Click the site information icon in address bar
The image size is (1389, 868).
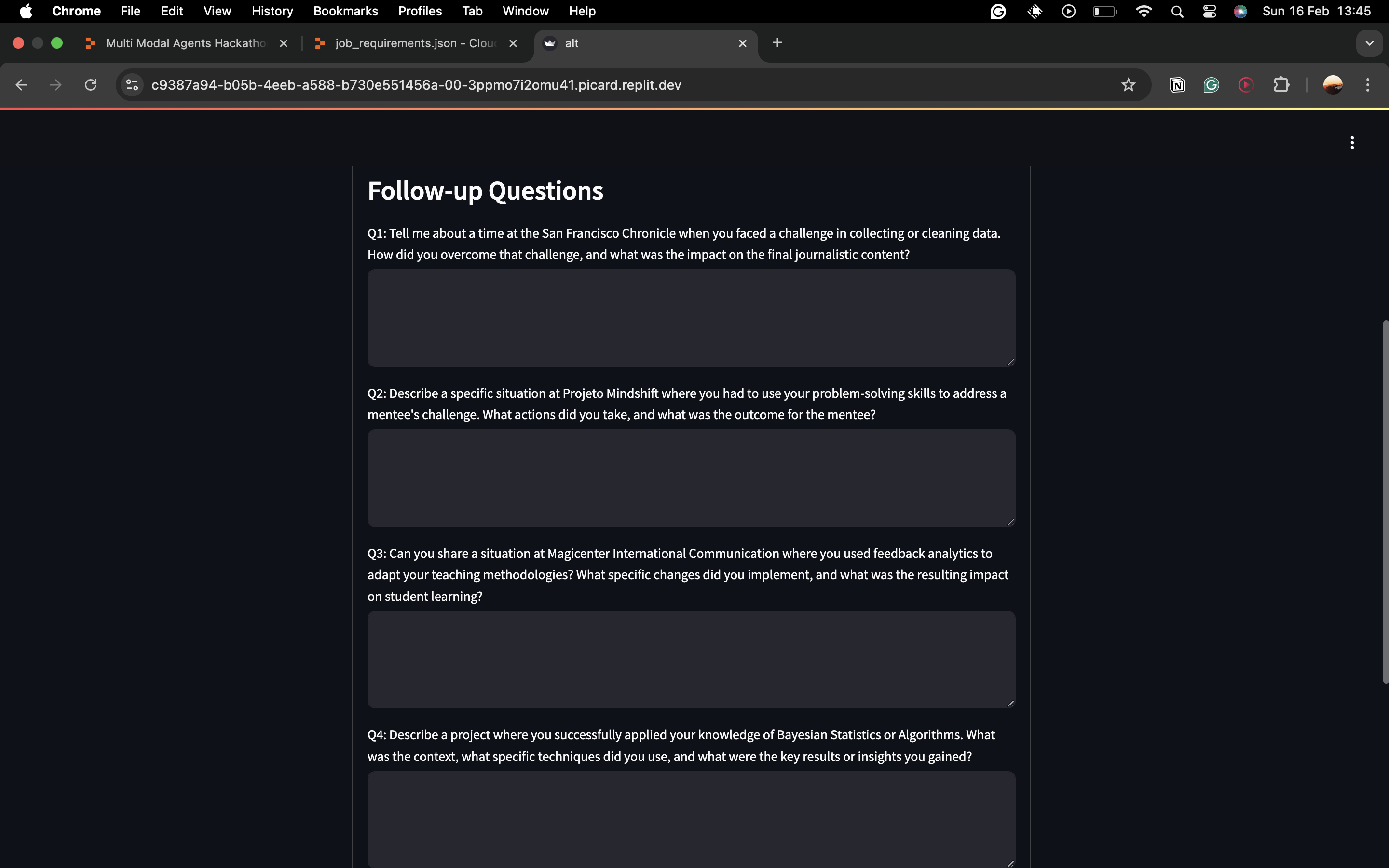pyautogui.click(x=132, y=85)
